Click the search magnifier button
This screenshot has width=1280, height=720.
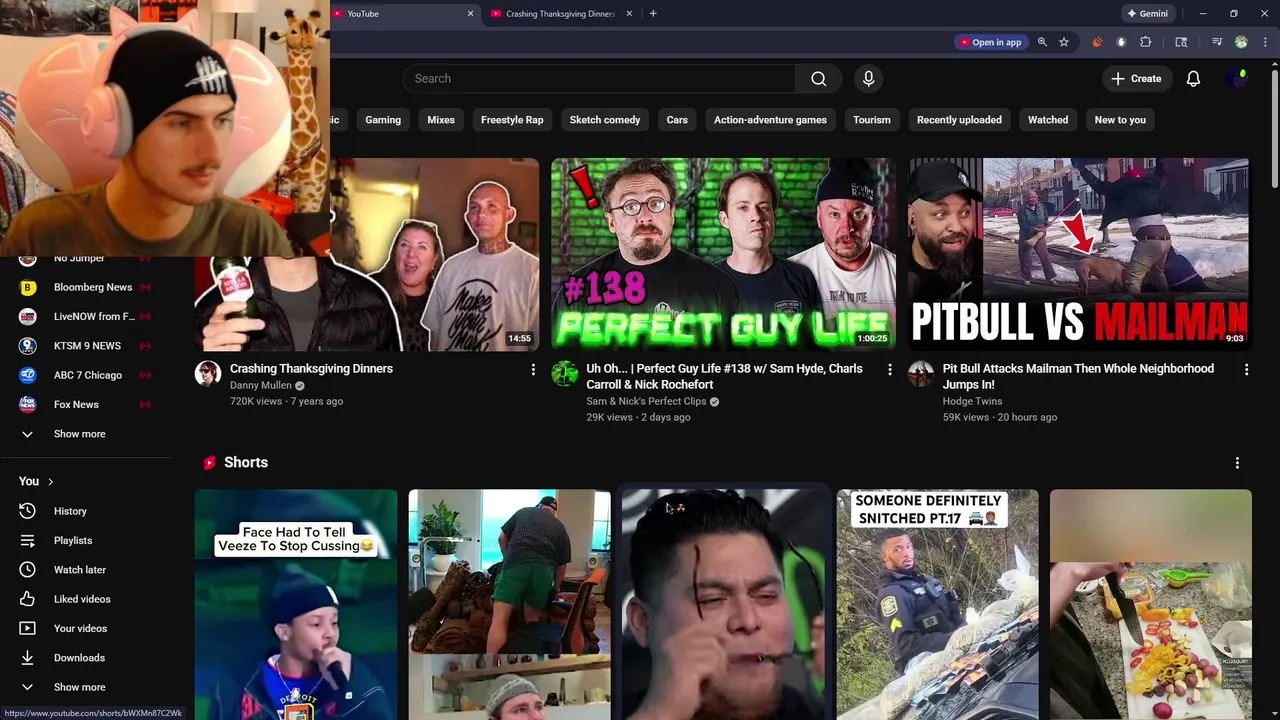[818, 78]
